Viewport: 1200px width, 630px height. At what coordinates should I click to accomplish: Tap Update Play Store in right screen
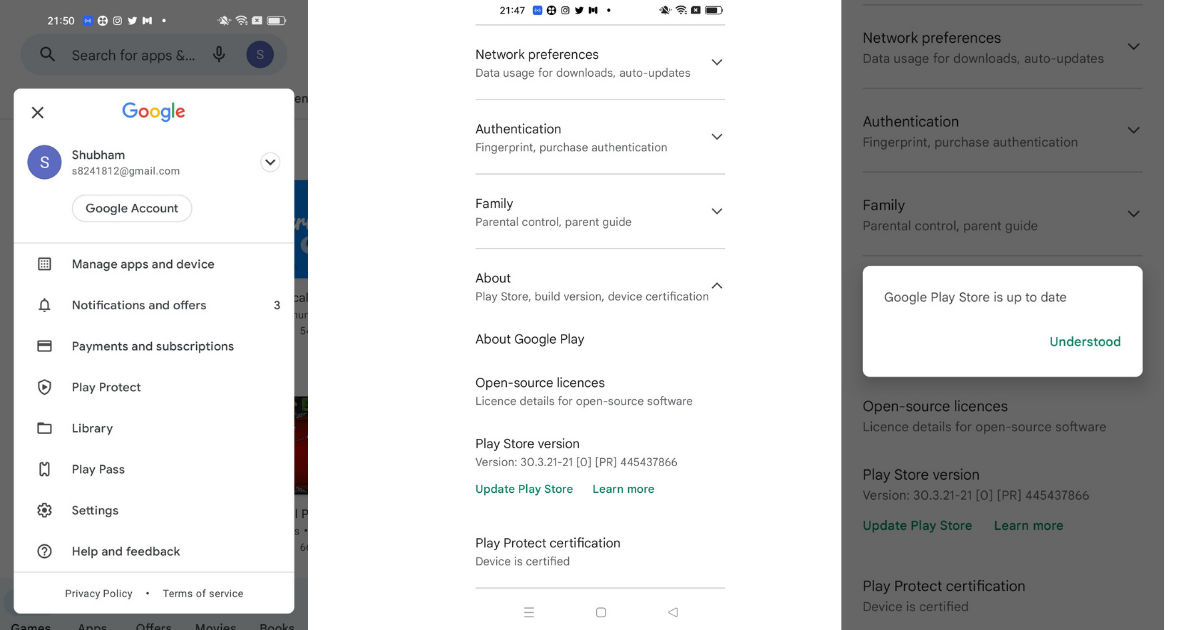(917, 525)
